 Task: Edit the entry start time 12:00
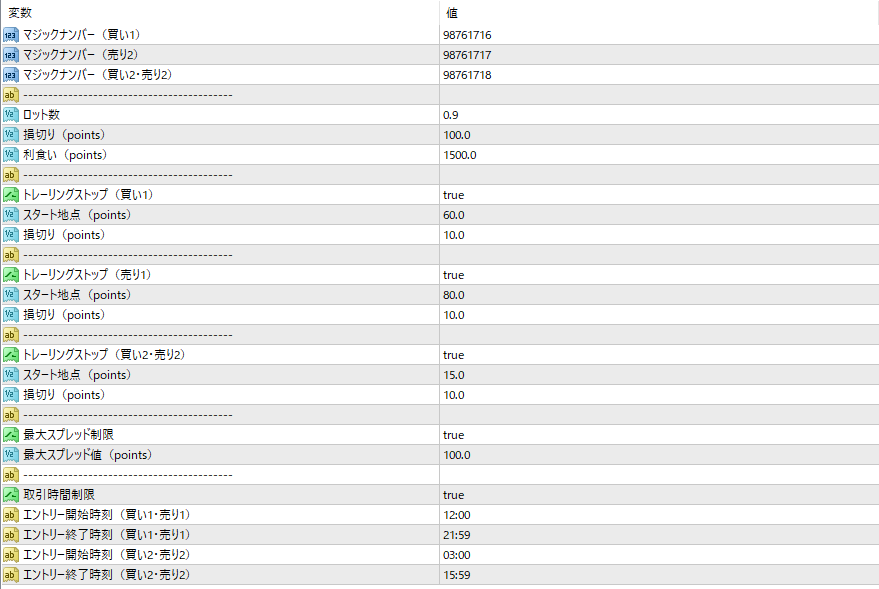pyautogui.click(x=457, y=515)
